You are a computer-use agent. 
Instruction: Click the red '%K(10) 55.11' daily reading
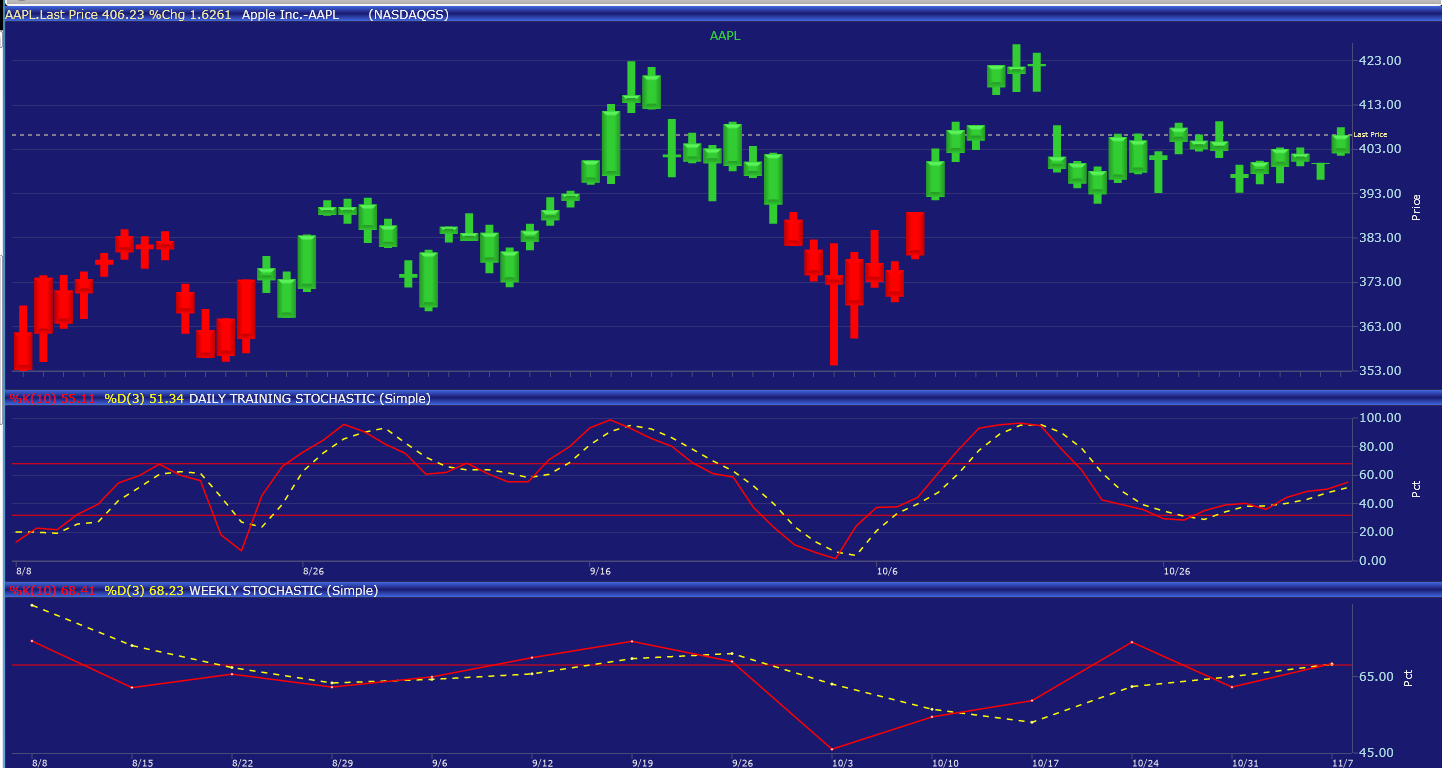point(52,399)
